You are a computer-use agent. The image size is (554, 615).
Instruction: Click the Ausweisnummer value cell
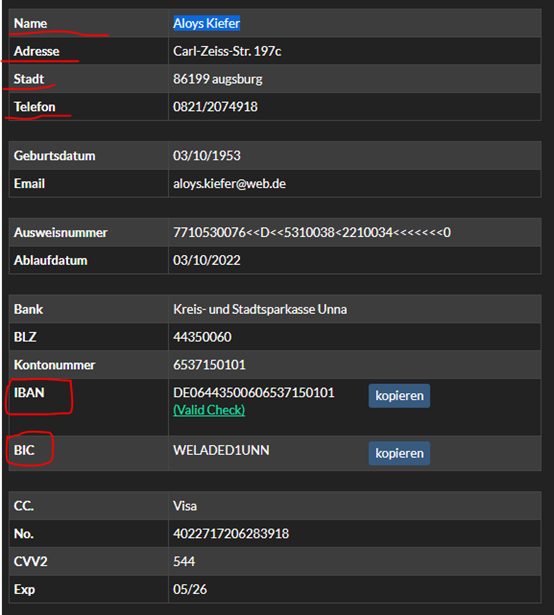coord(355,232)
